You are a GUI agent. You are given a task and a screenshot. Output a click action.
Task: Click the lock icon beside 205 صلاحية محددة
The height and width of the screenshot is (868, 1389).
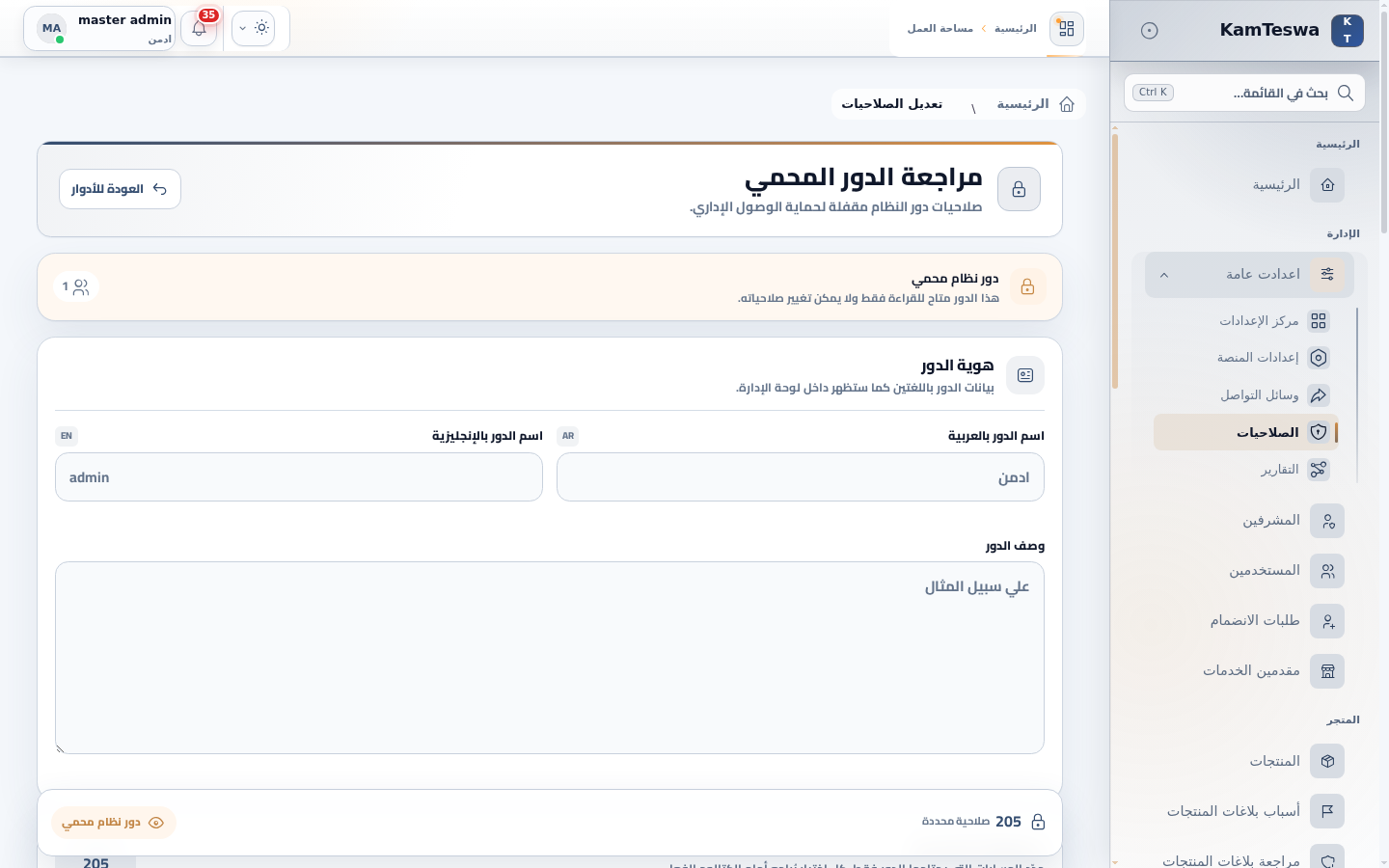pos(1038,822)
